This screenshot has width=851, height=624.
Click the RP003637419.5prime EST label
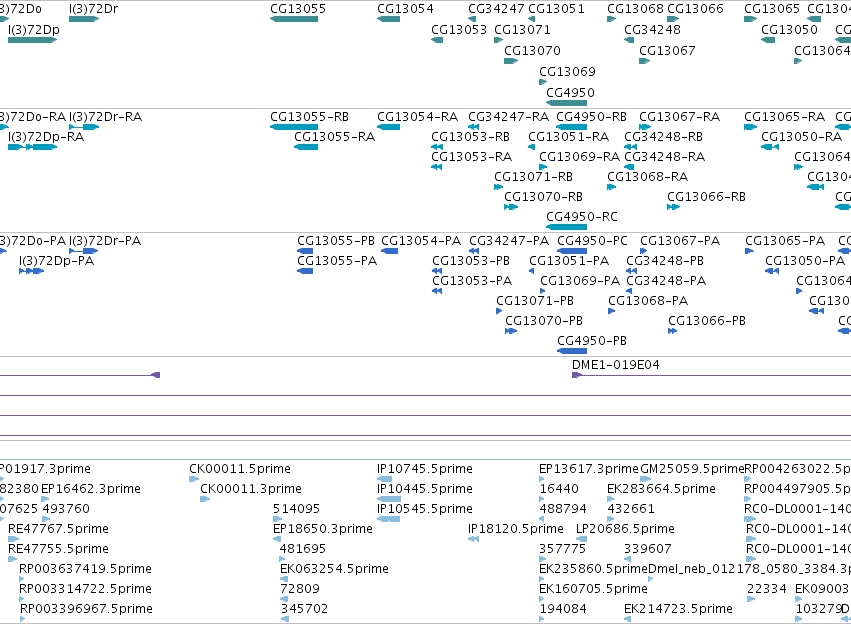tap(85, 569)
